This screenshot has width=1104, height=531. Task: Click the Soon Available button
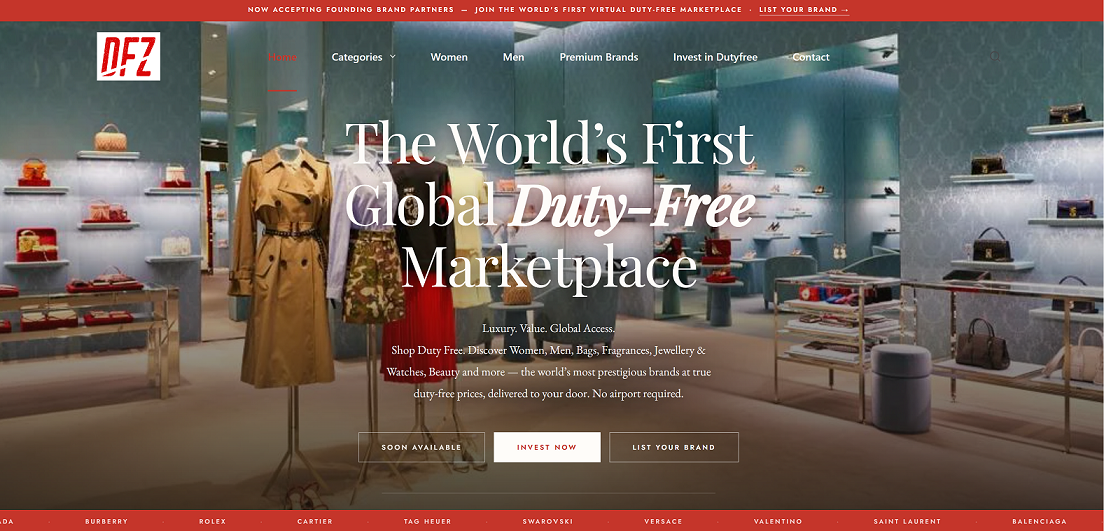421,447
